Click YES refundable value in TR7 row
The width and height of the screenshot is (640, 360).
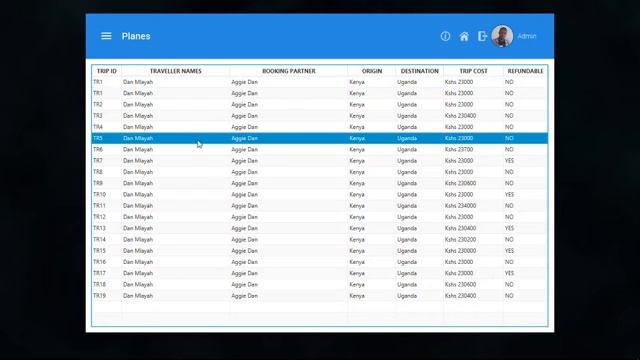(509, 161)
